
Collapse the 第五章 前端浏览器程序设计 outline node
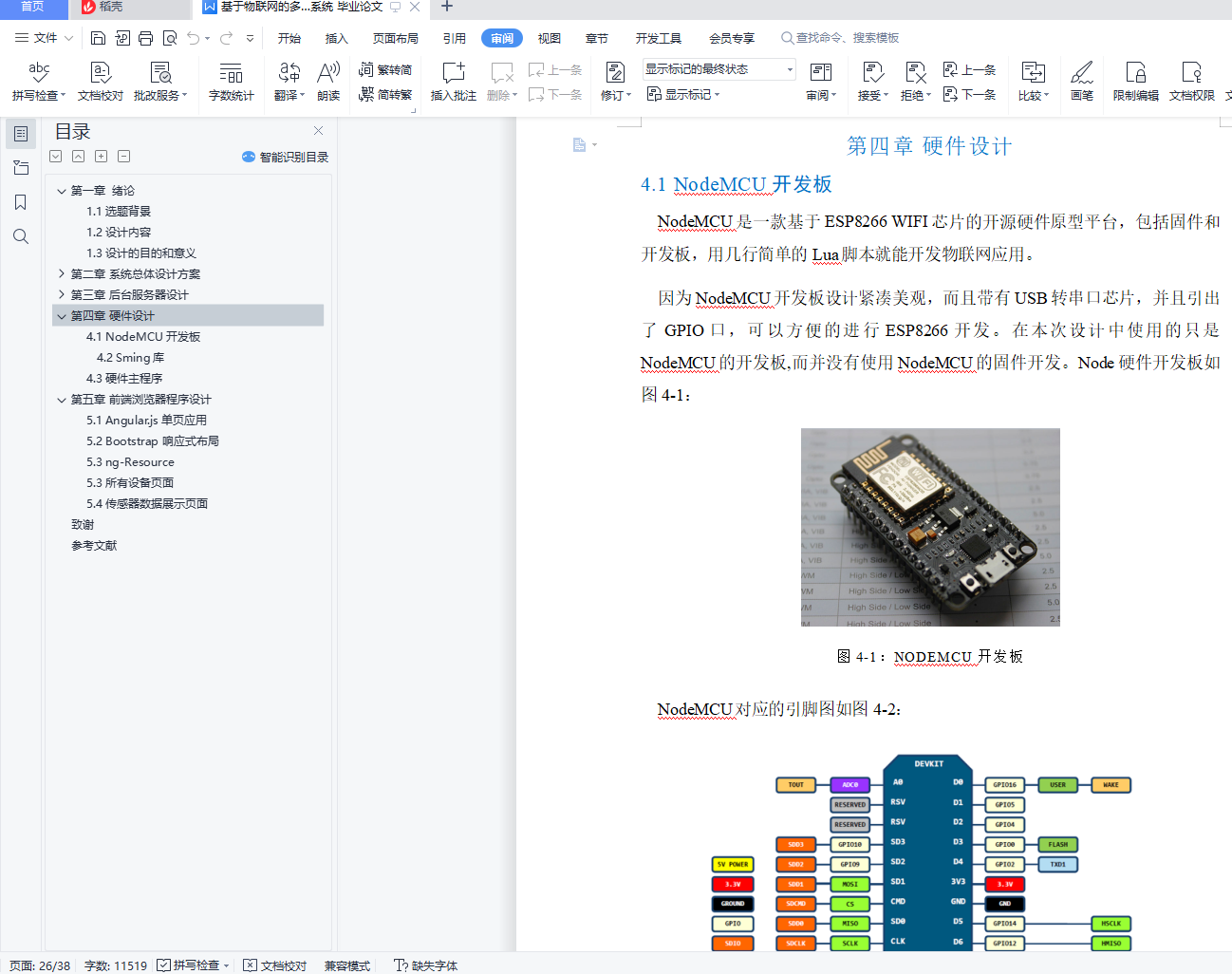[62, 400]
